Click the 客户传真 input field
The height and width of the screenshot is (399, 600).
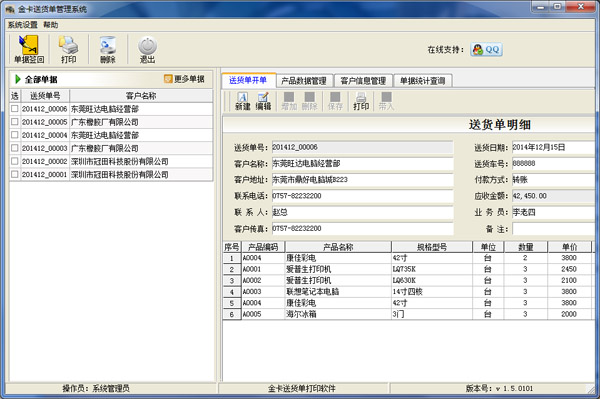362,229
